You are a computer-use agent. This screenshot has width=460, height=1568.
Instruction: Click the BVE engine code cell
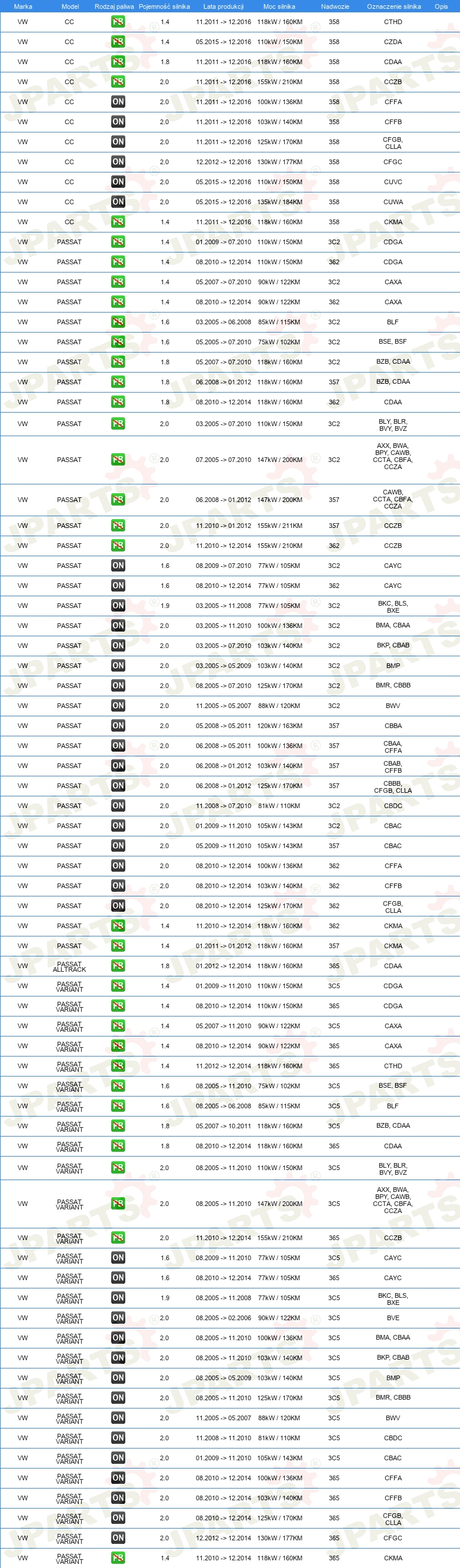pyautogui.click(x=393, y=1318)
